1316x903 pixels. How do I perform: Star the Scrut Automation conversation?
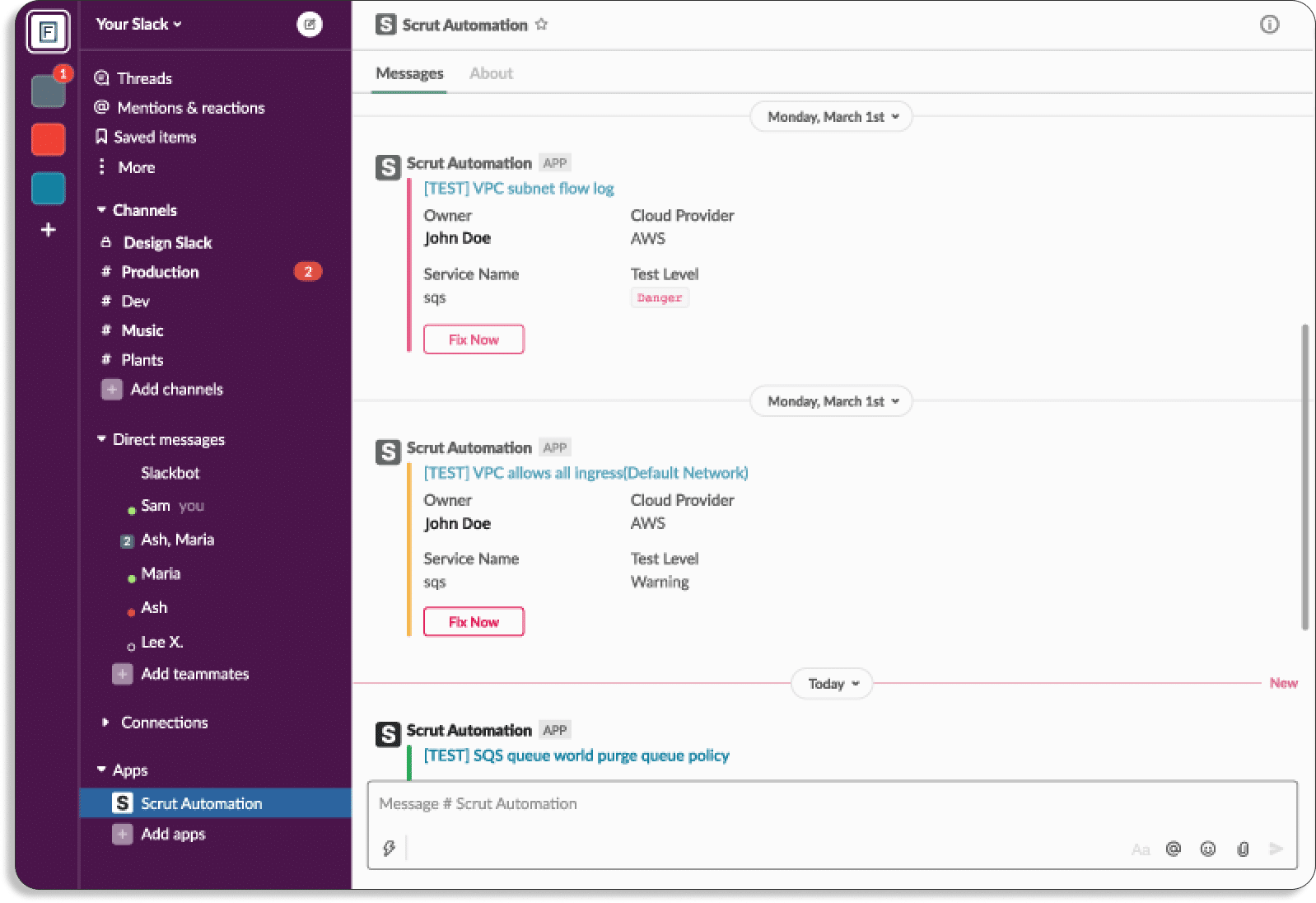pos(541,24)
